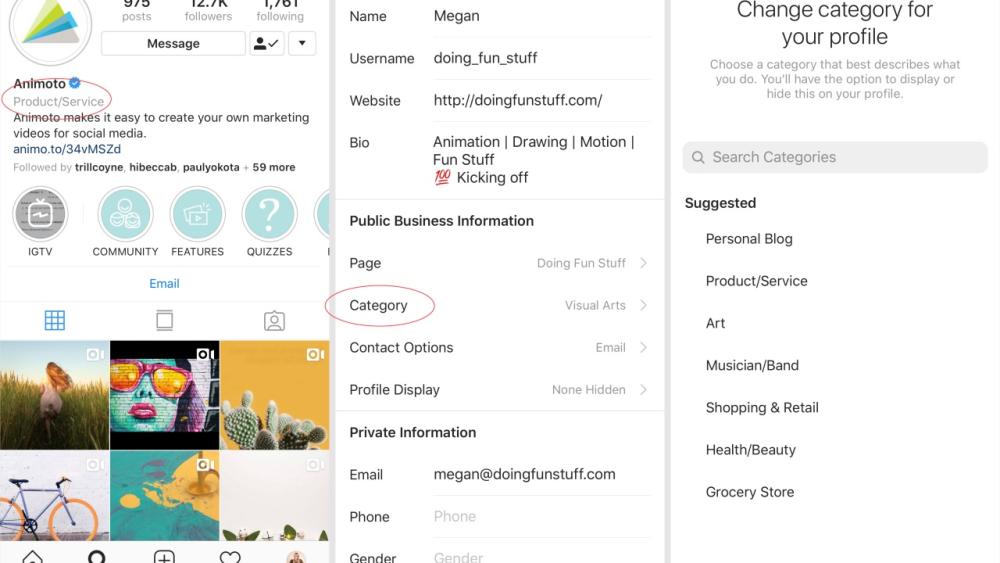Open the IGTV story highlight
This screenshot has width=1000, height=563.
tap(40, 215)
